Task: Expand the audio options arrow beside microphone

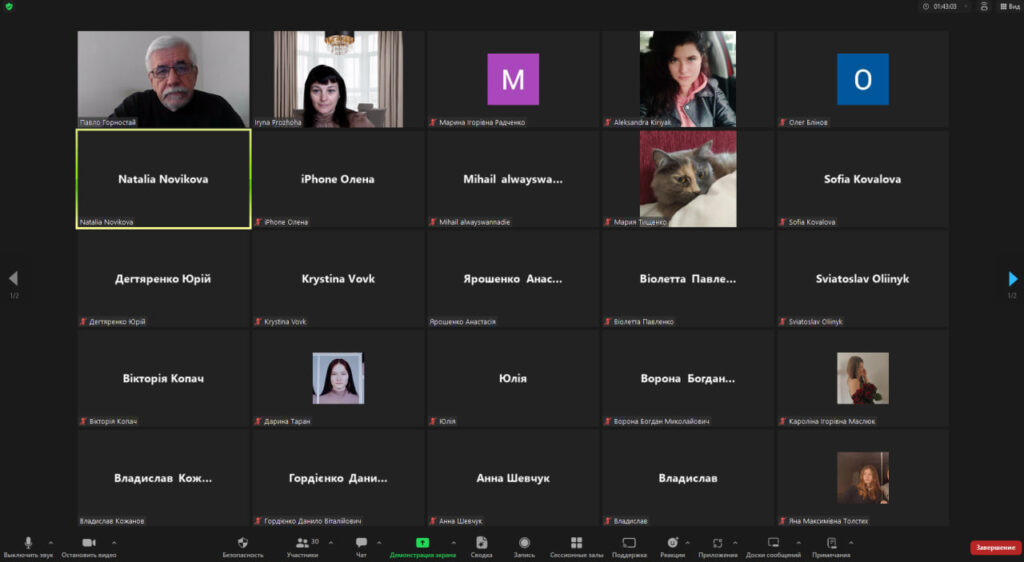Action: tap(50, 542)
